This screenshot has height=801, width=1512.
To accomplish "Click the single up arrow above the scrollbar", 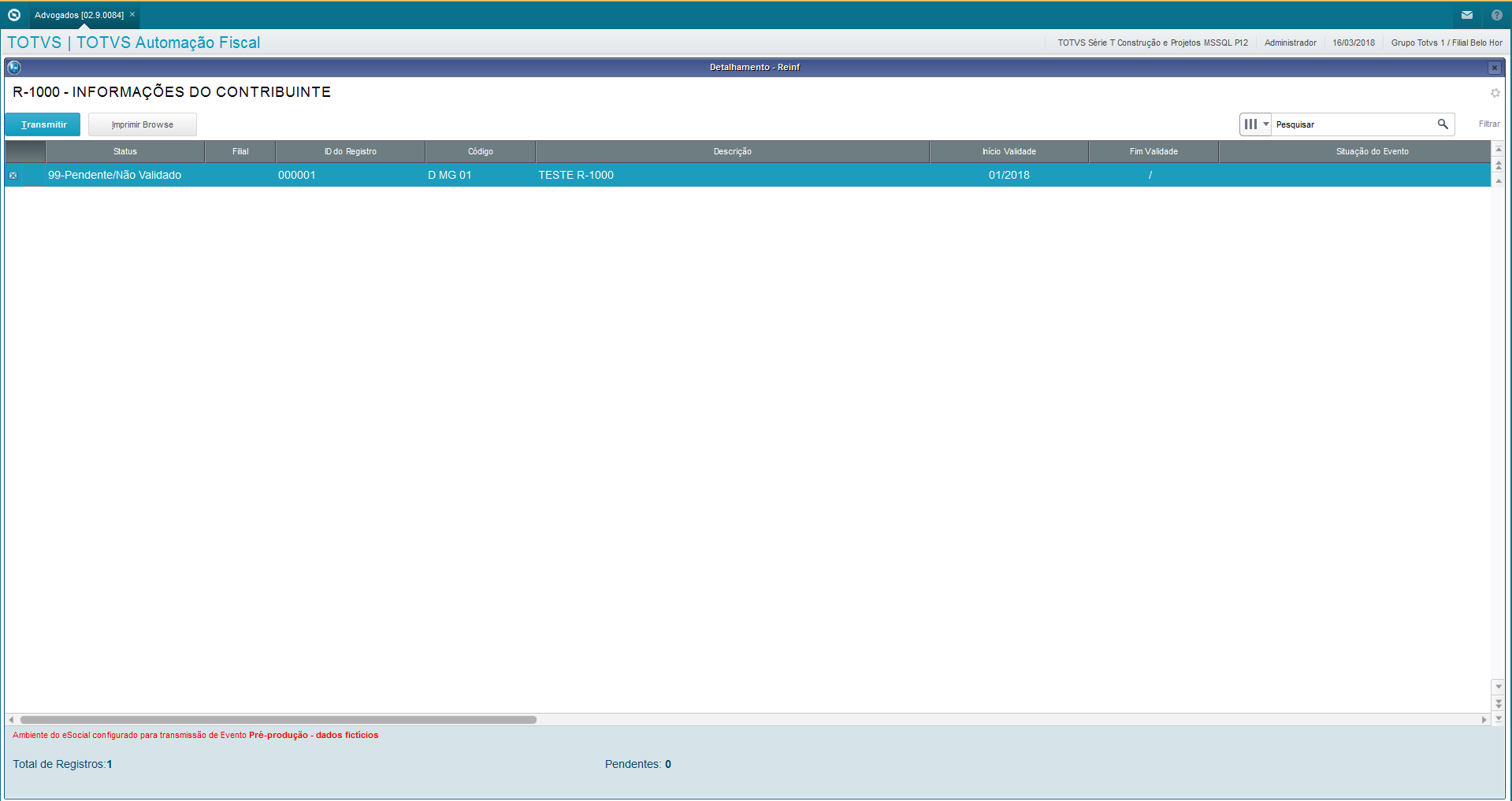I will tap(1499, 181).
